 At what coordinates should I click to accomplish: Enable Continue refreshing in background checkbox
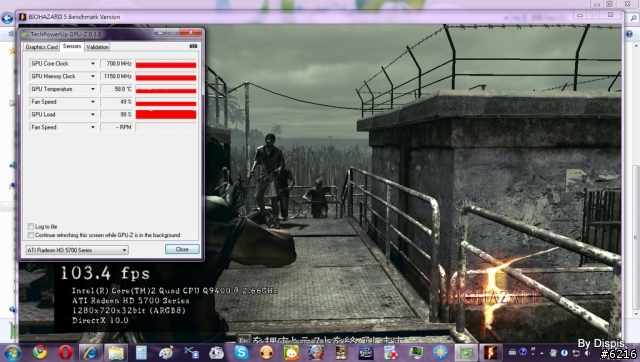point(30,235)
